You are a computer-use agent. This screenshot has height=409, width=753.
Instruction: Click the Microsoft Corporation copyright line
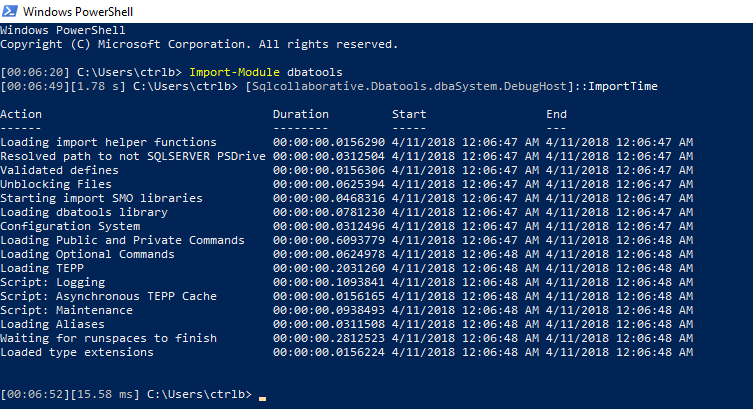tap(199, 45)
